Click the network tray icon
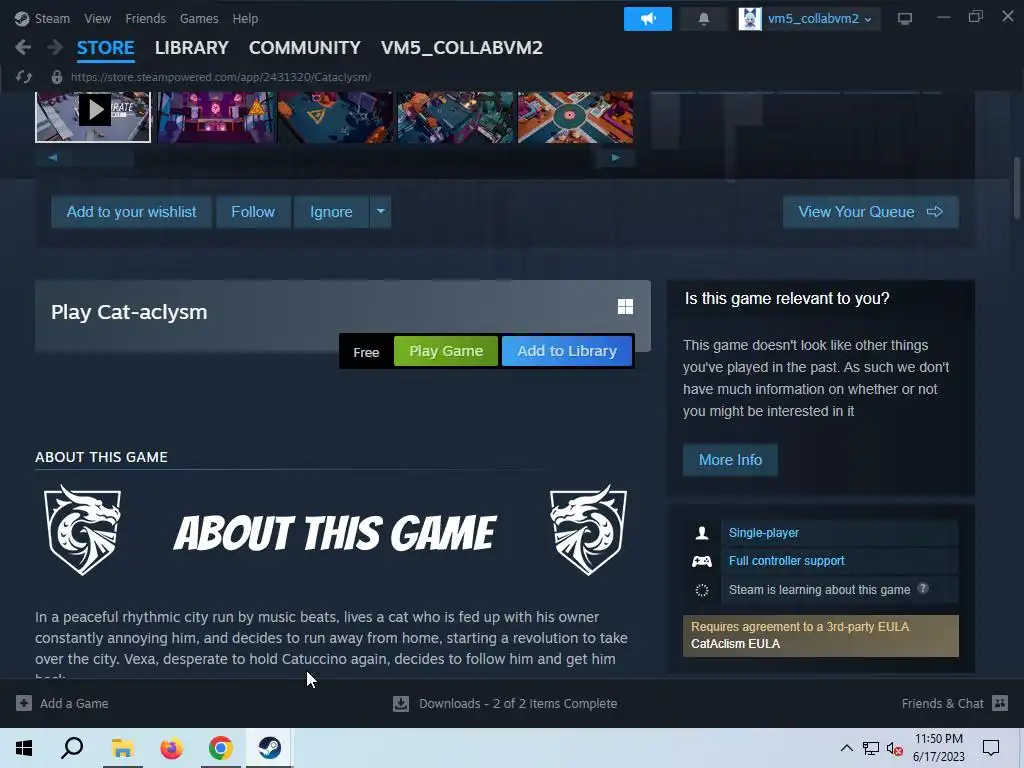Screen dimensions: 1024x768 (871, 748)
